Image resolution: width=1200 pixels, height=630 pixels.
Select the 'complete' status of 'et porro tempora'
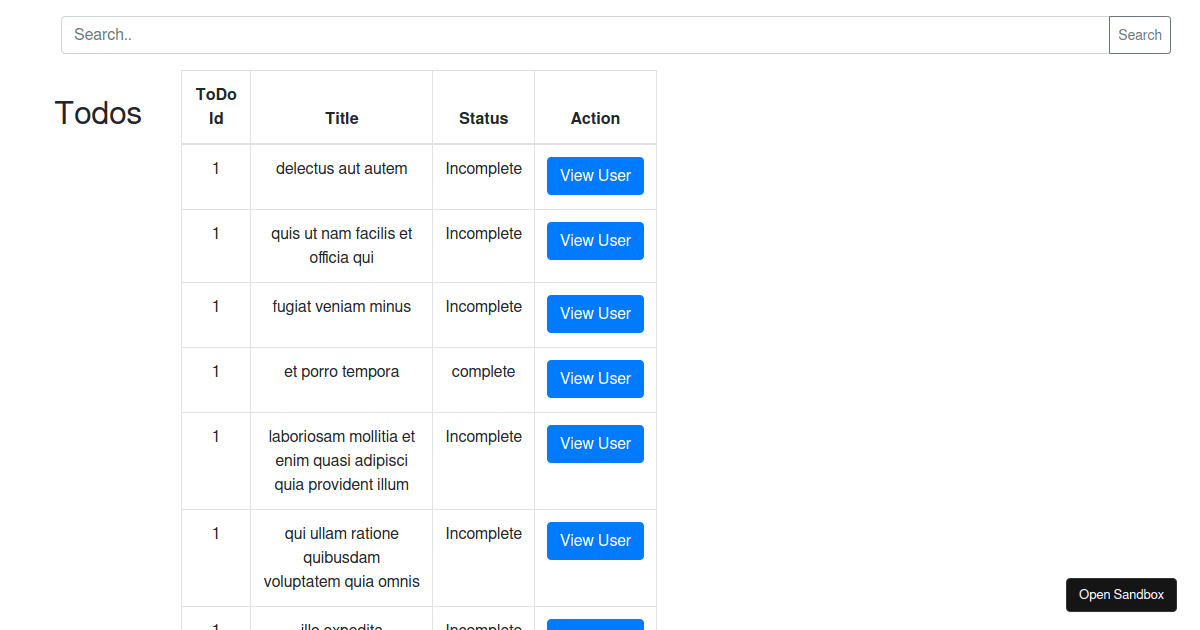pyautogui.click(x=483, y=371)
